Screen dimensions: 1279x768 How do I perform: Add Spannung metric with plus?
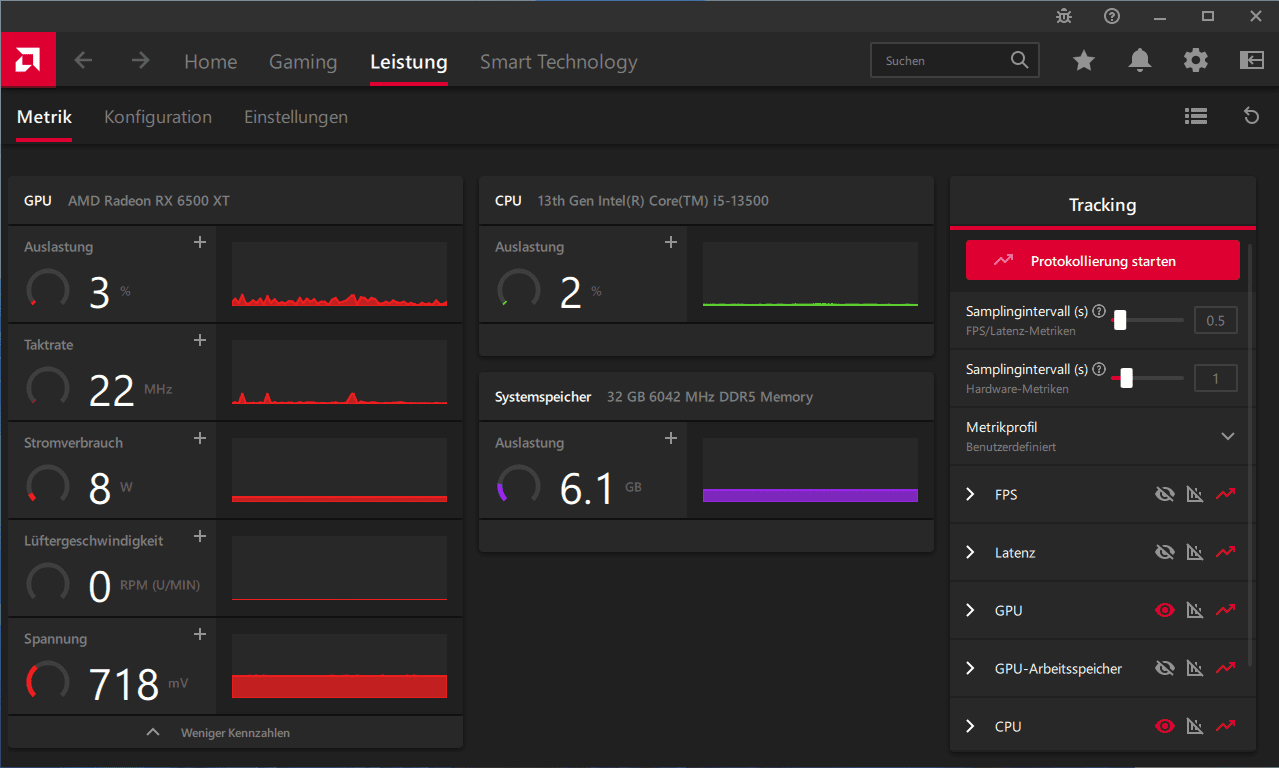coord(200,634)
